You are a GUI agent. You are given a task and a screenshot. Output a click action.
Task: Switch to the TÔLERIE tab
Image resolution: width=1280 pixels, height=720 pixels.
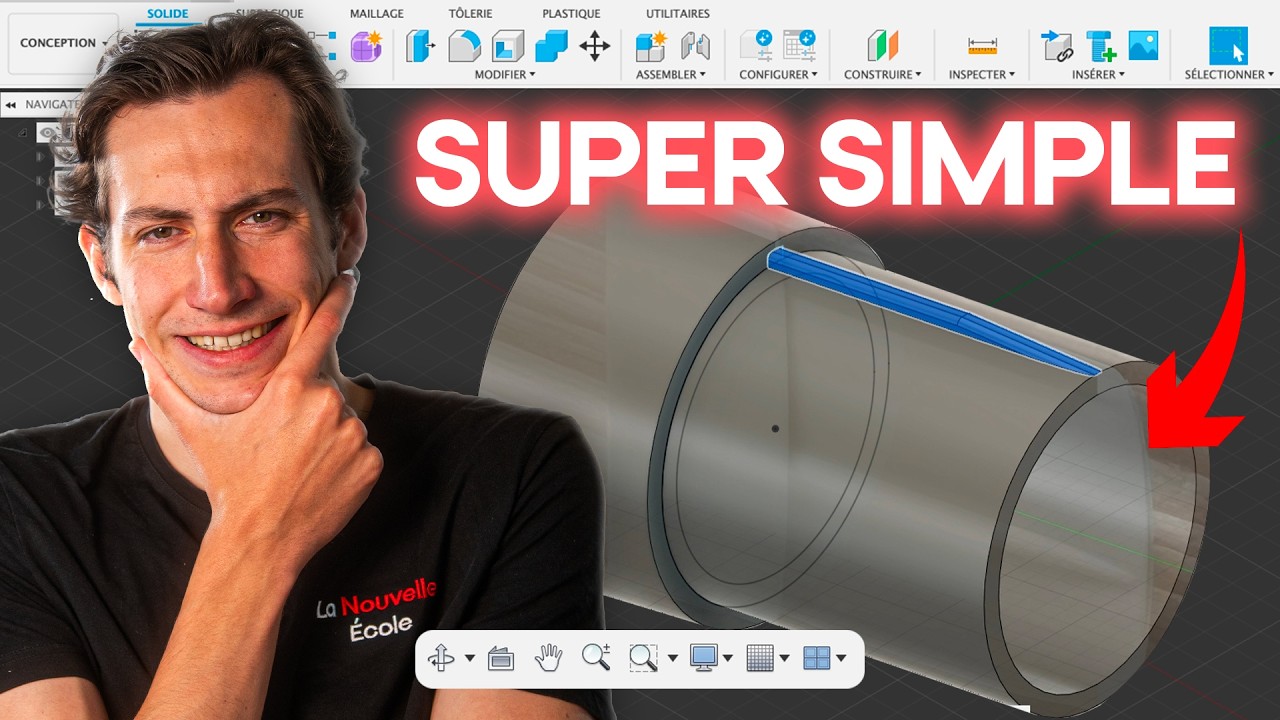point(473,14)
